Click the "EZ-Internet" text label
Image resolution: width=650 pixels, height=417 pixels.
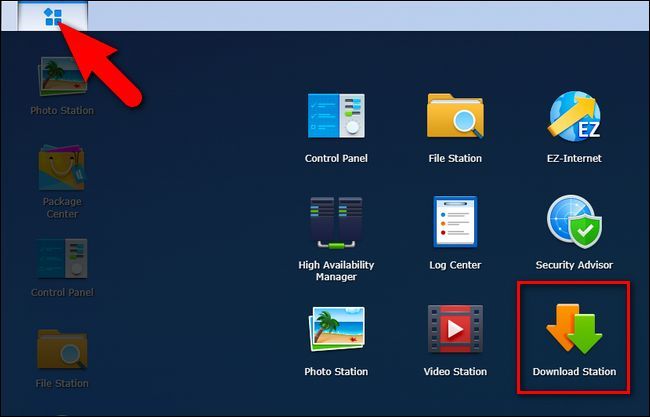coord(574,158)
